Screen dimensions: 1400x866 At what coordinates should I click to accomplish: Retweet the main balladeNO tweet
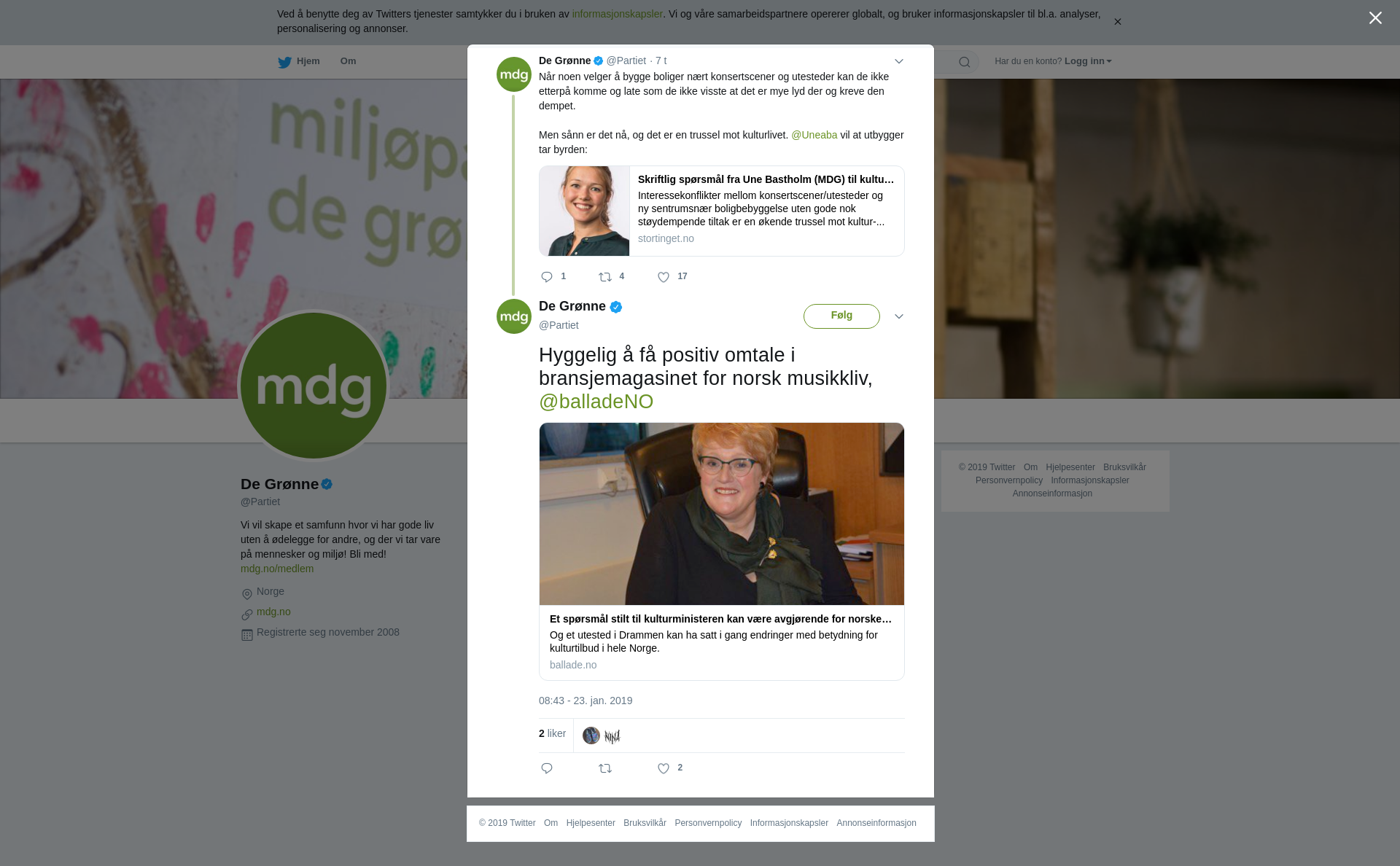click(x=605, y=768)
